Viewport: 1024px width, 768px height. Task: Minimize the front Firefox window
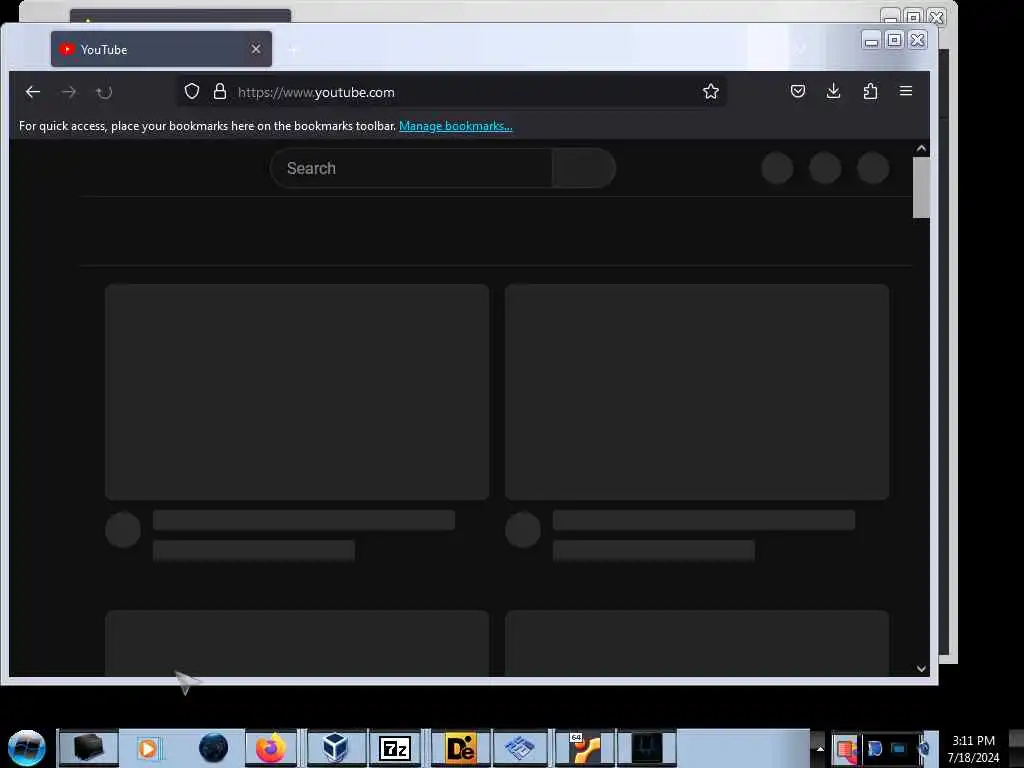click(x=871, y=40)
